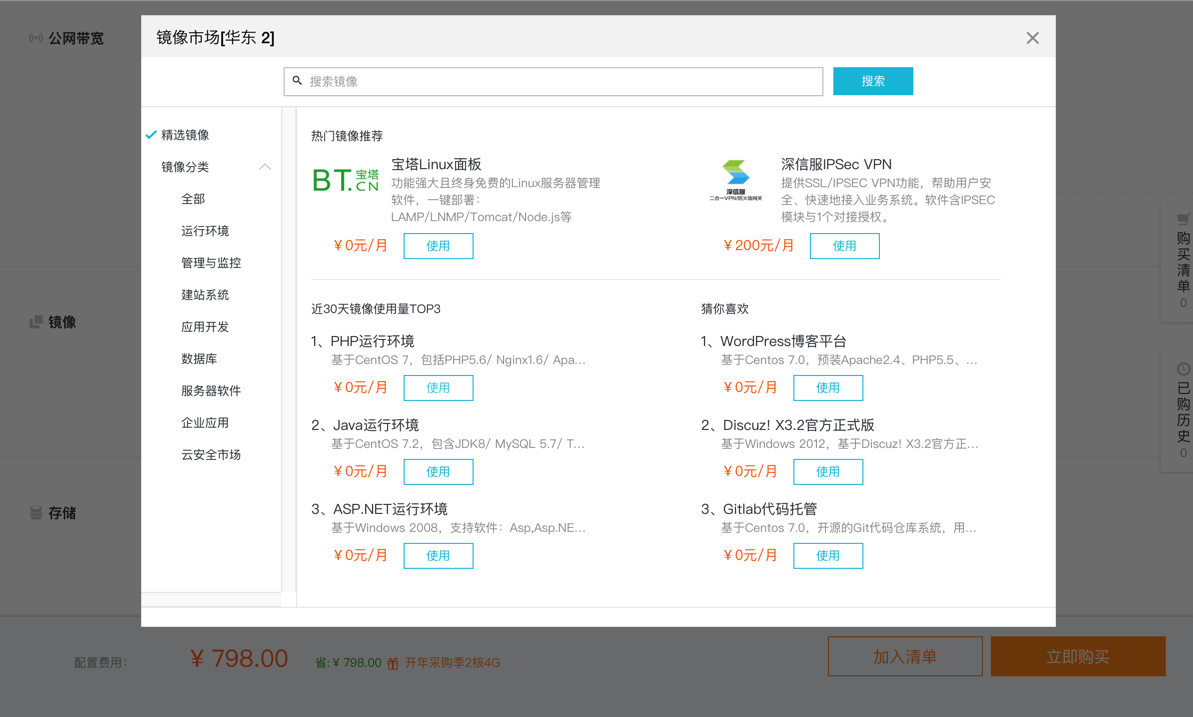Image resolution: width=1193 pixels, height=717 pixels.
Task: Use the WordPress博客平台 image
Action: [x=827, y=388]
